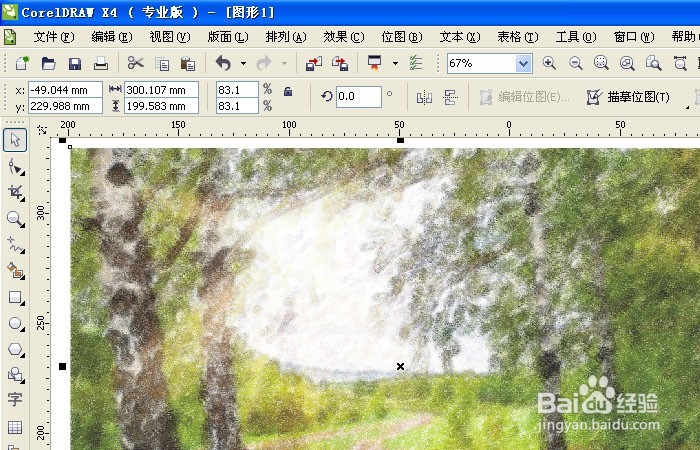
Task: Open the 文本(X) menu
Action: [x=460, y=37]
